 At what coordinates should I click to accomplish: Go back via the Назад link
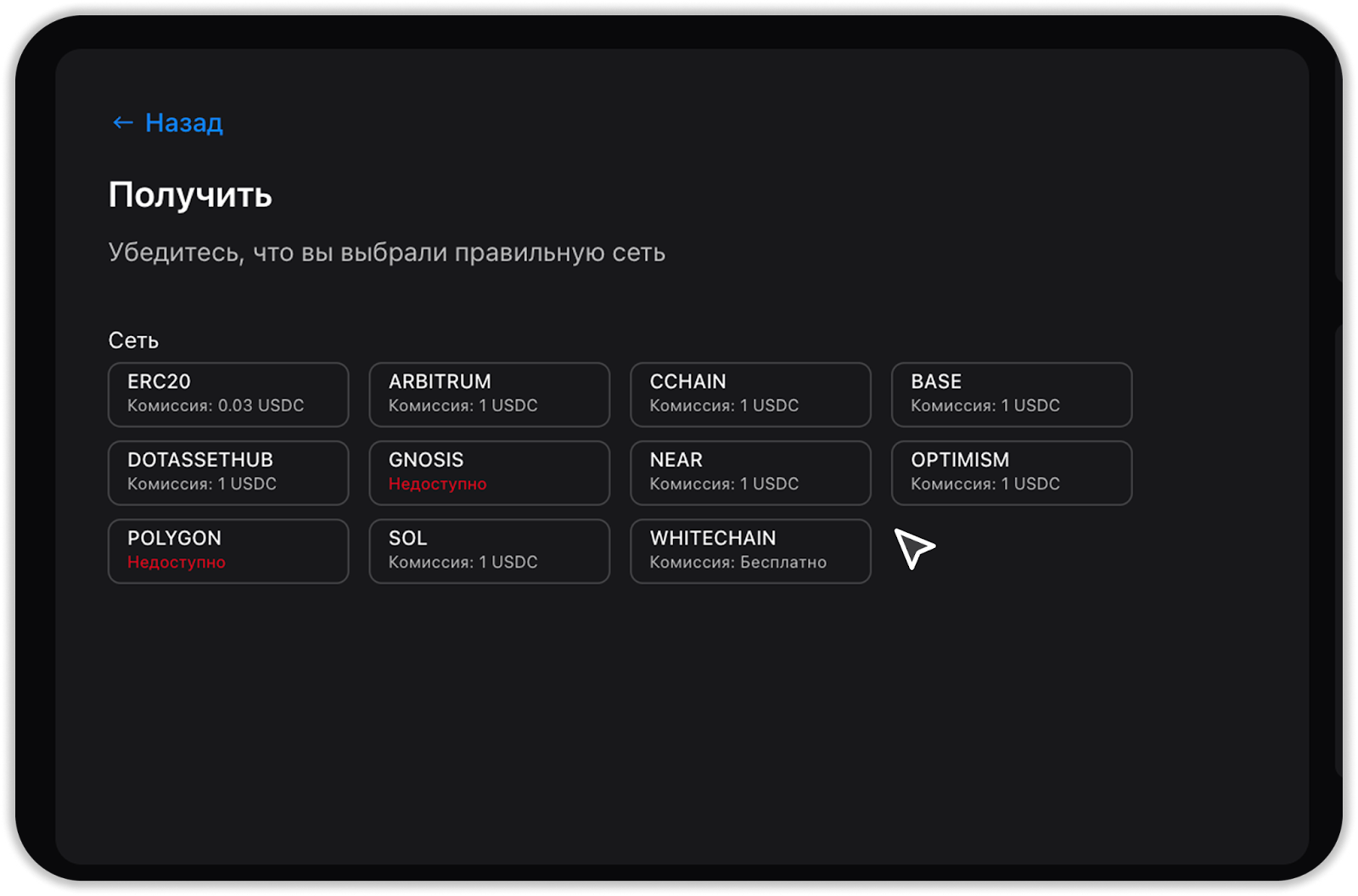(x=183, y=123)
